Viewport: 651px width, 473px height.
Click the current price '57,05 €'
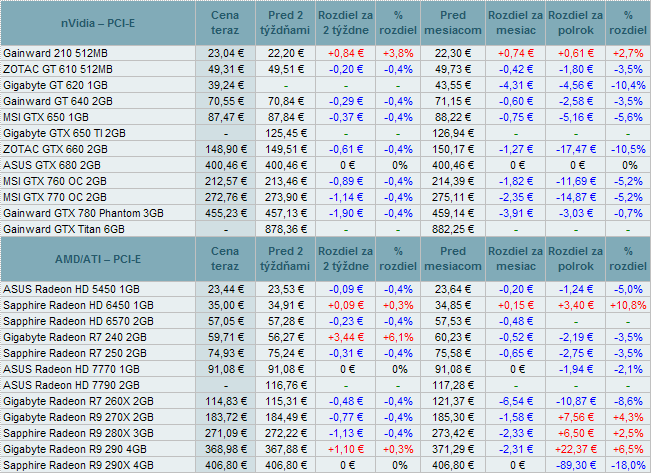click(x=226, y=321)
